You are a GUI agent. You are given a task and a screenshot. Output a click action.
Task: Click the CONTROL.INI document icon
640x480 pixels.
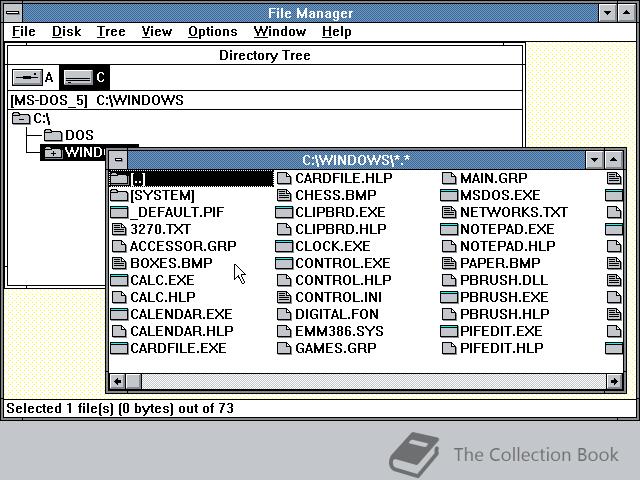[284, 297]
